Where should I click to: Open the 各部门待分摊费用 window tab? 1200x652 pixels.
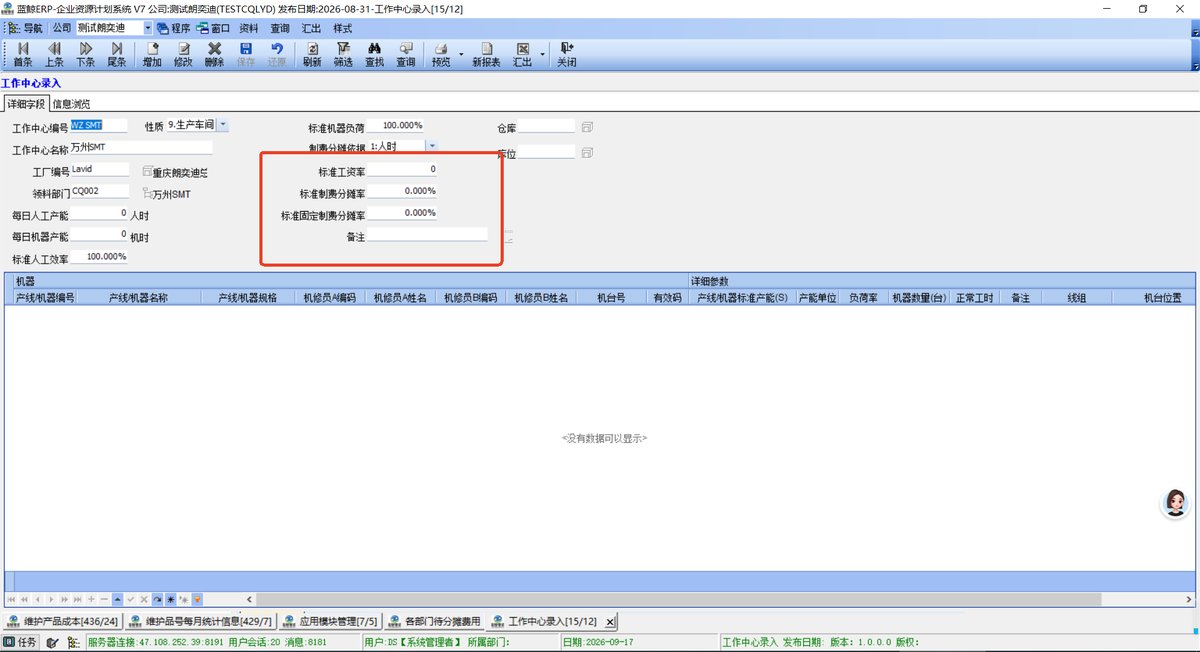tap(433, 621)
